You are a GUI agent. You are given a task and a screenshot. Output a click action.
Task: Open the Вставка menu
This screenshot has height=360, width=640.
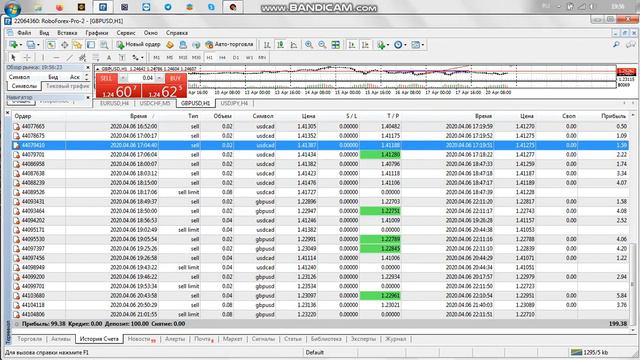pyautogui.click(x=67, y=33)
